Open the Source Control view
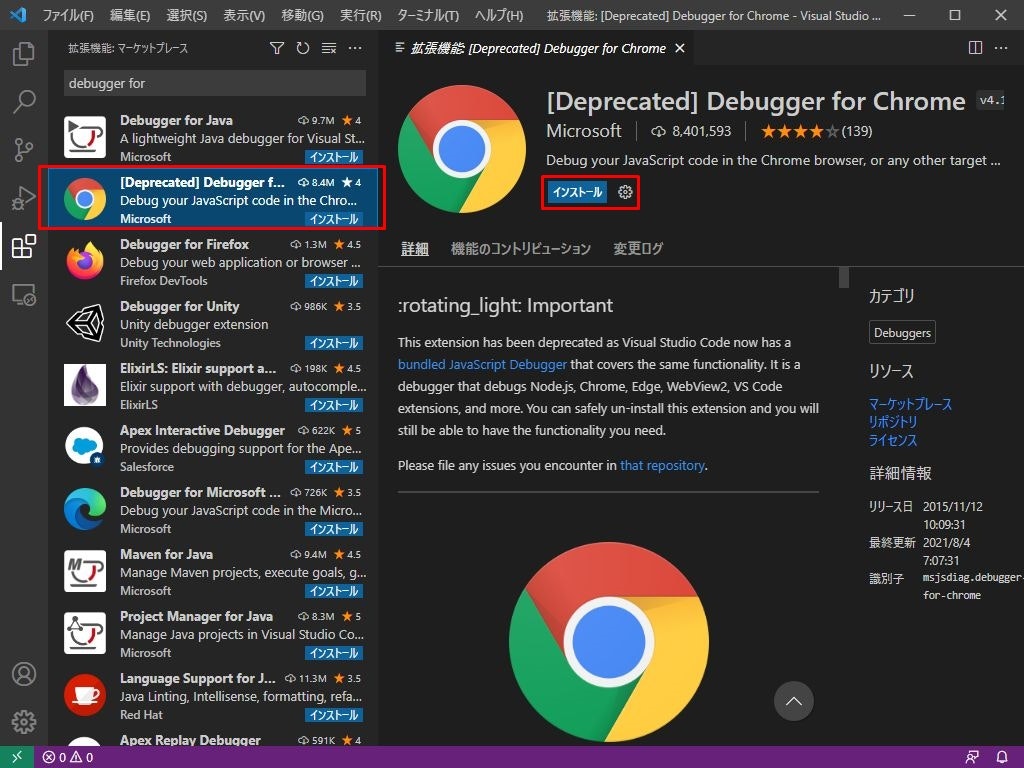 point(24,150)
